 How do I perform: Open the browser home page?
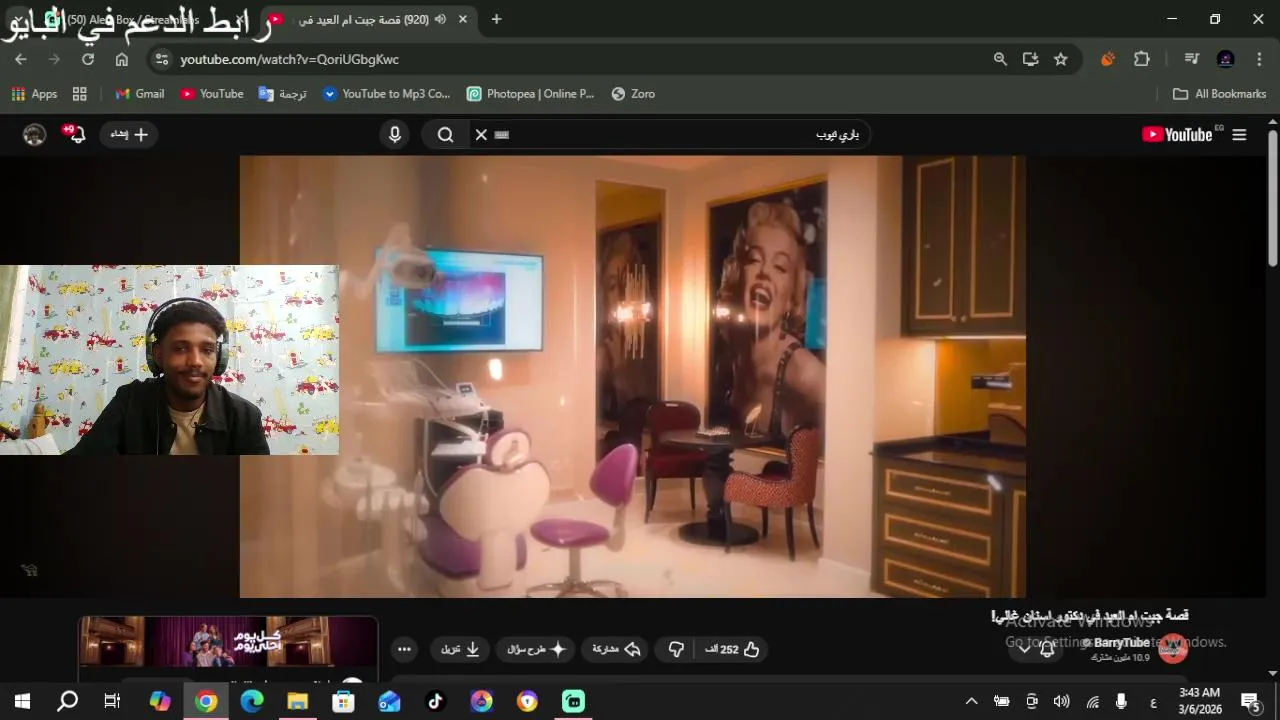tap(122, 59)
